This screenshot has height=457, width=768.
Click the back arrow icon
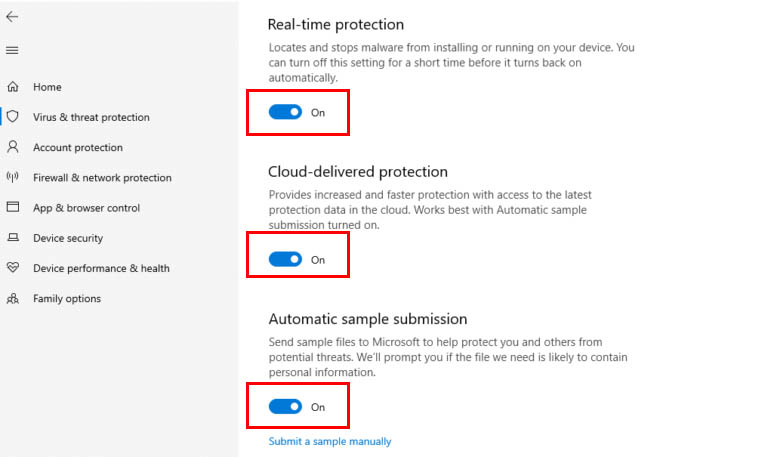tap(12, 17)
